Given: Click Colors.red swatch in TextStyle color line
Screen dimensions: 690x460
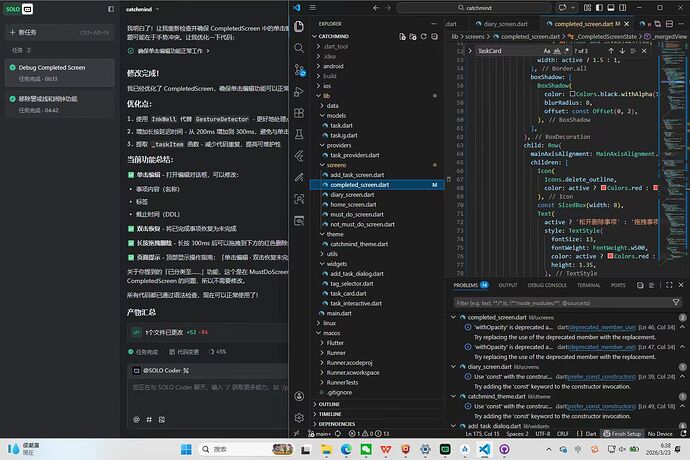Looking at the screenshot, I should click(610, 256).
